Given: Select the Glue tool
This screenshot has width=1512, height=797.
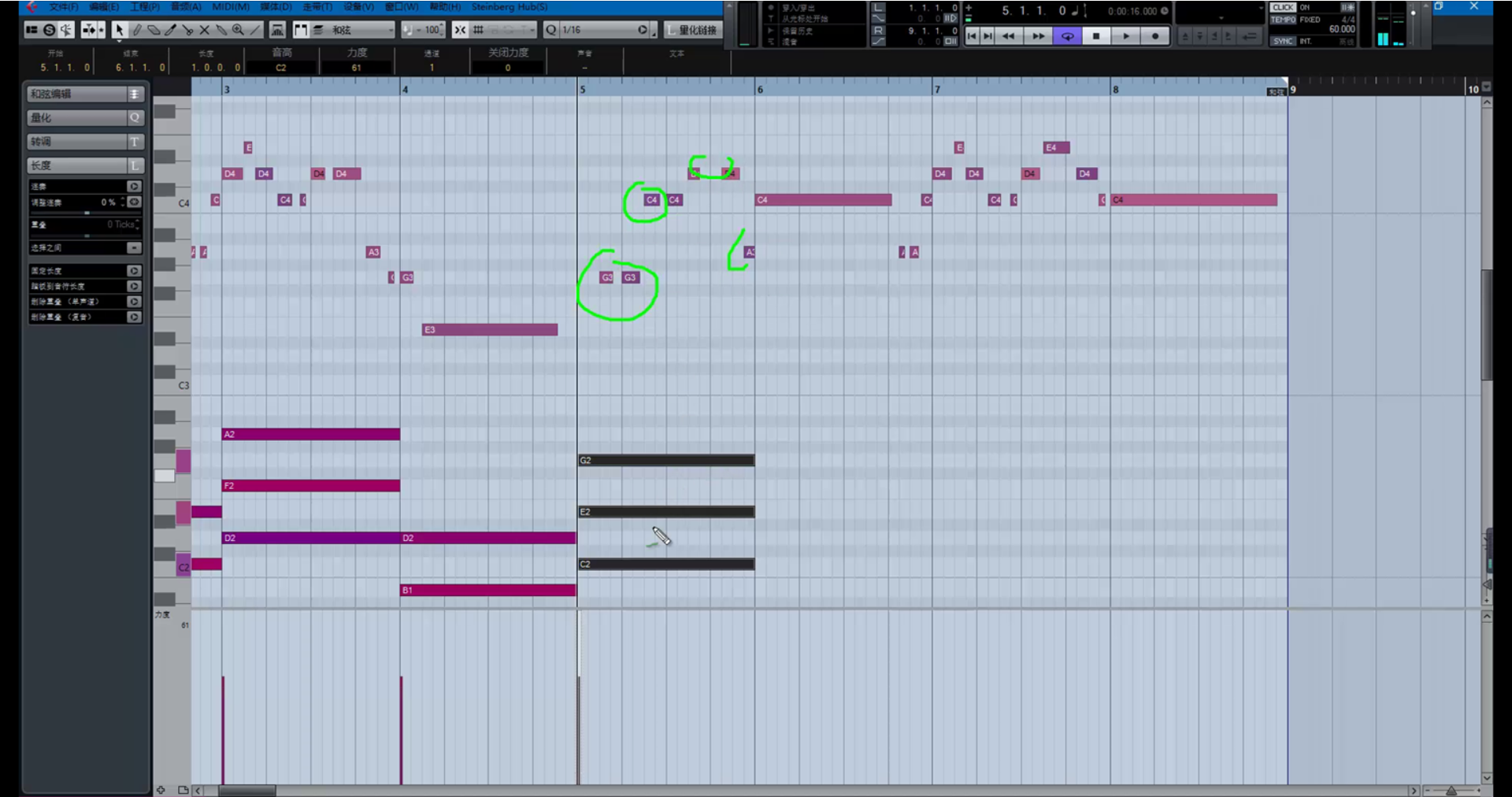Looking at the screenshot, I should click(221, 30).
